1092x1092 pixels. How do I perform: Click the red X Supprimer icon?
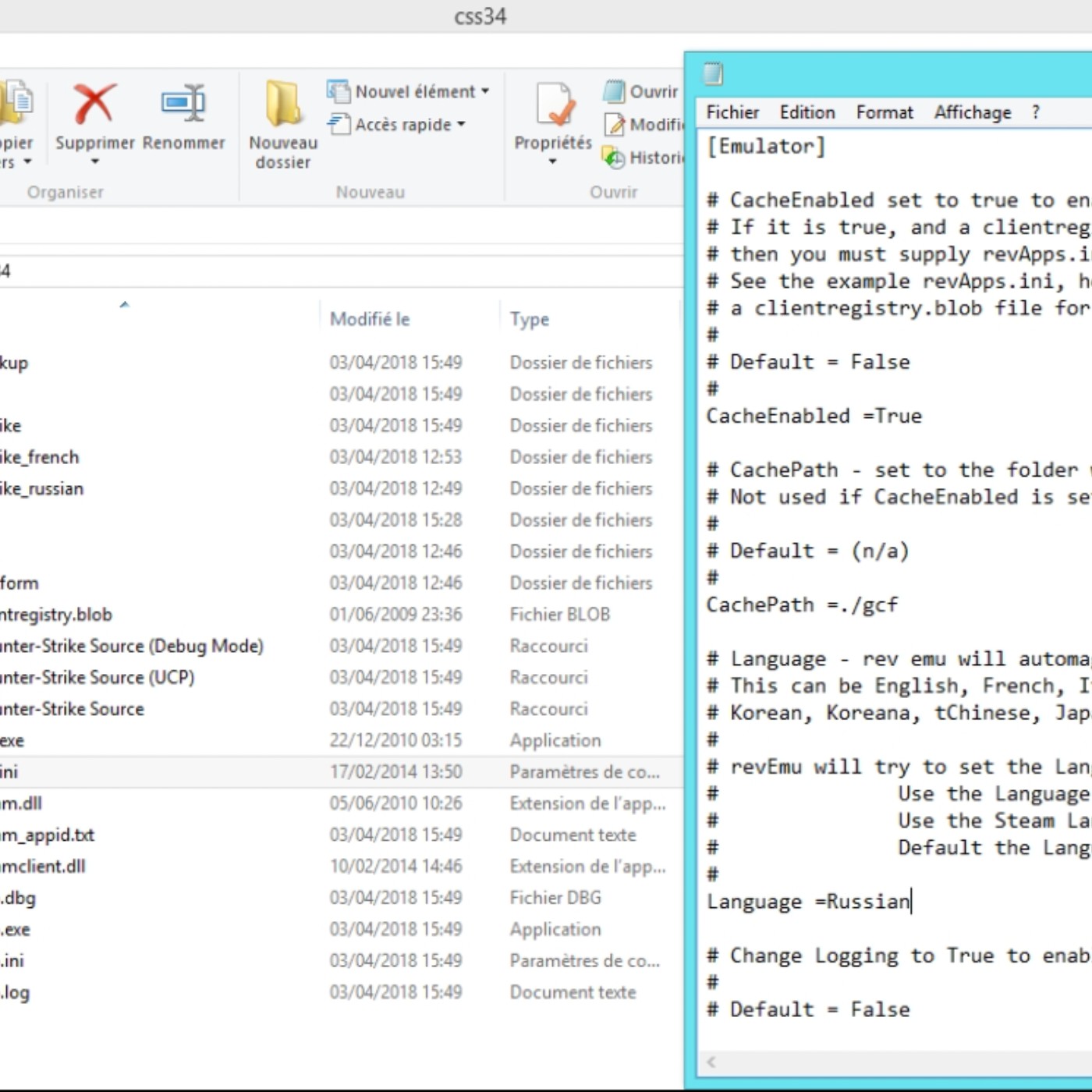(x=94, y=104)
